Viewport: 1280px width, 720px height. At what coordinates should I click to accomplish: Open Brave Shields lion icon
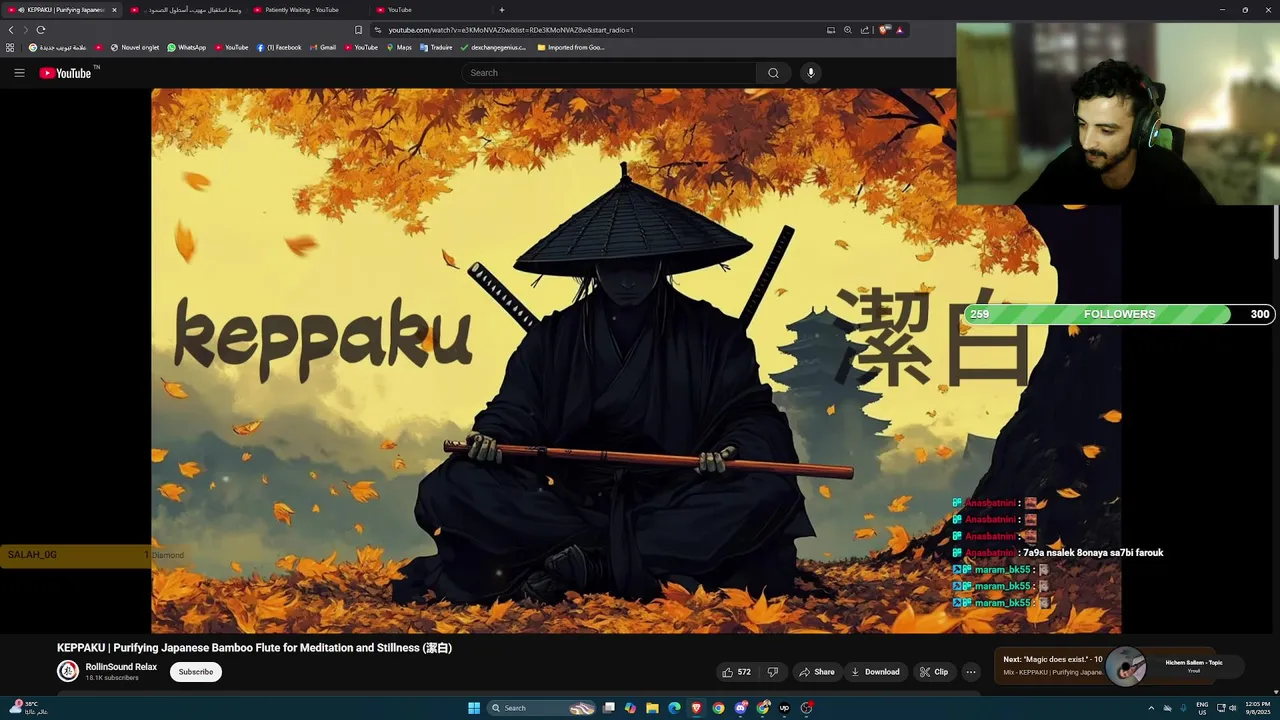point(884,30)
